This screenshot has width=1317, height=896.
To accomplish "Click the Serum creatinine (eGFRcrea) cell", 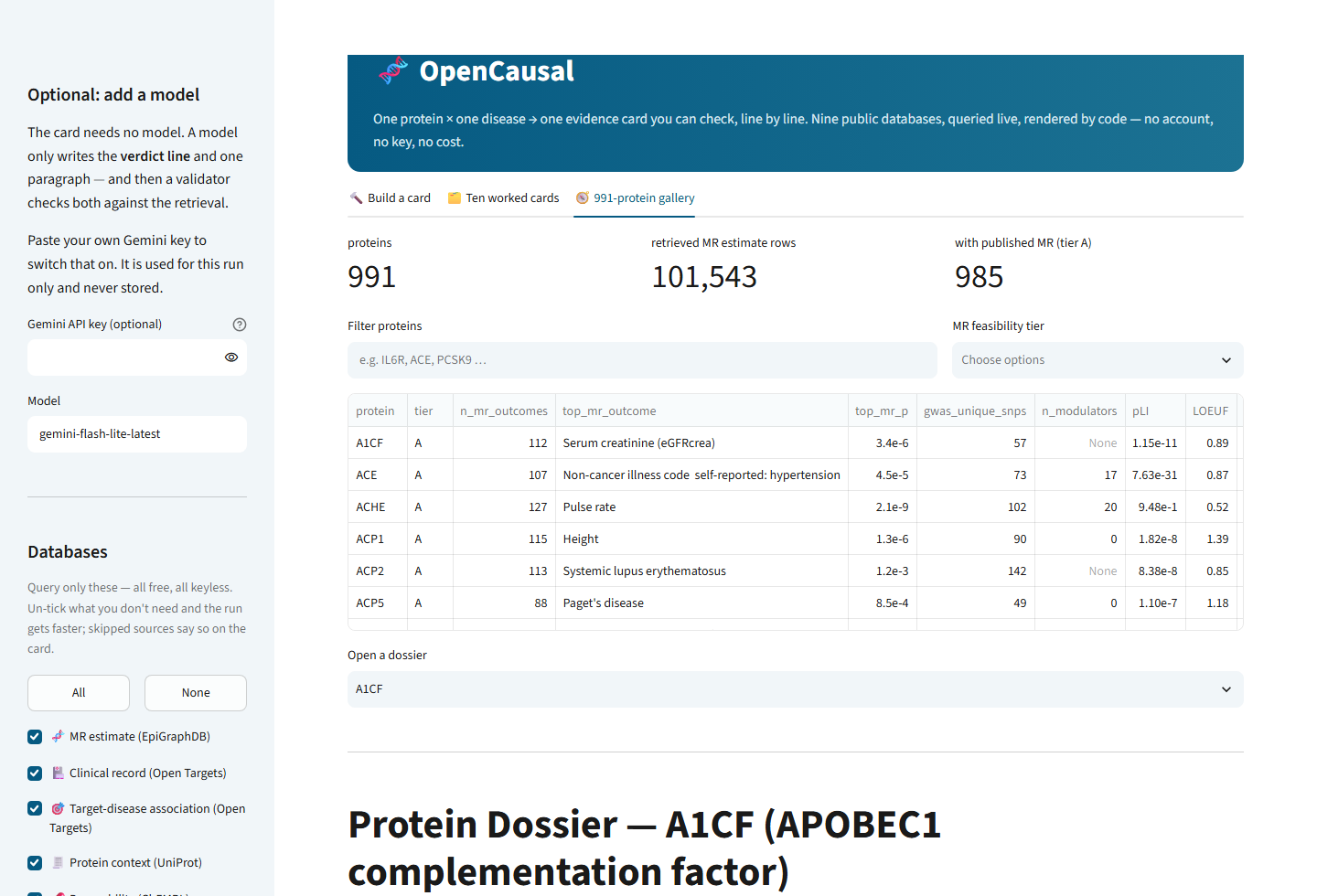I will tap(701, 443).
